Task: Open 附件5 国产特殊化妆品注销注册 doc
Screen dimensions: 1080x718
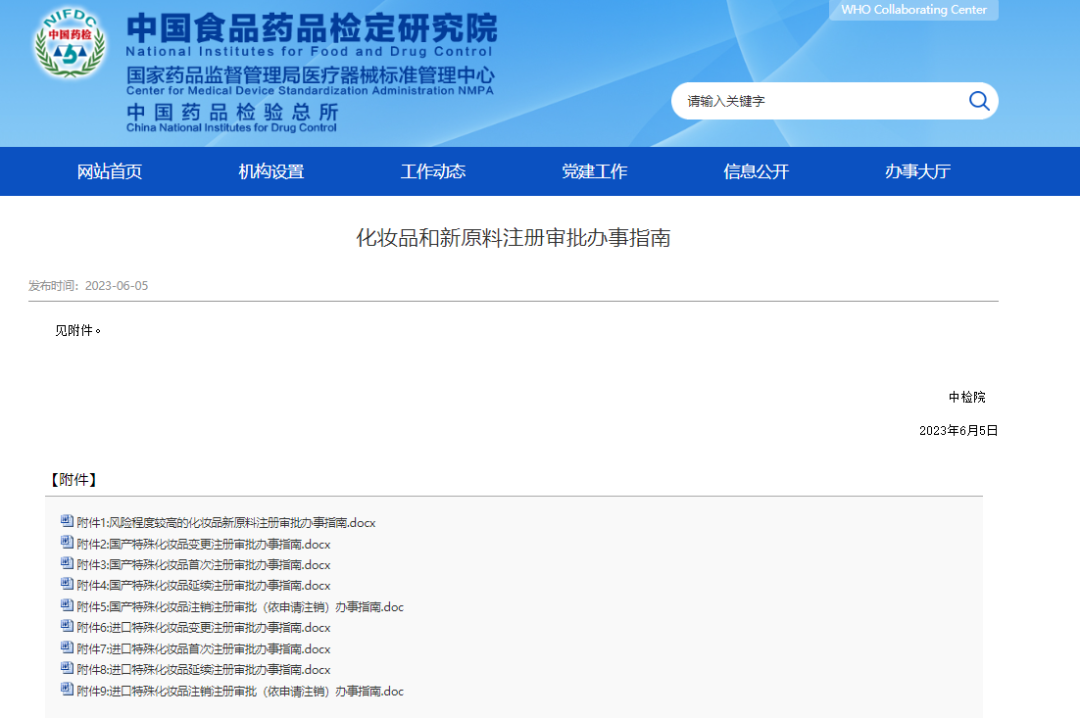Action: [240, 607]
